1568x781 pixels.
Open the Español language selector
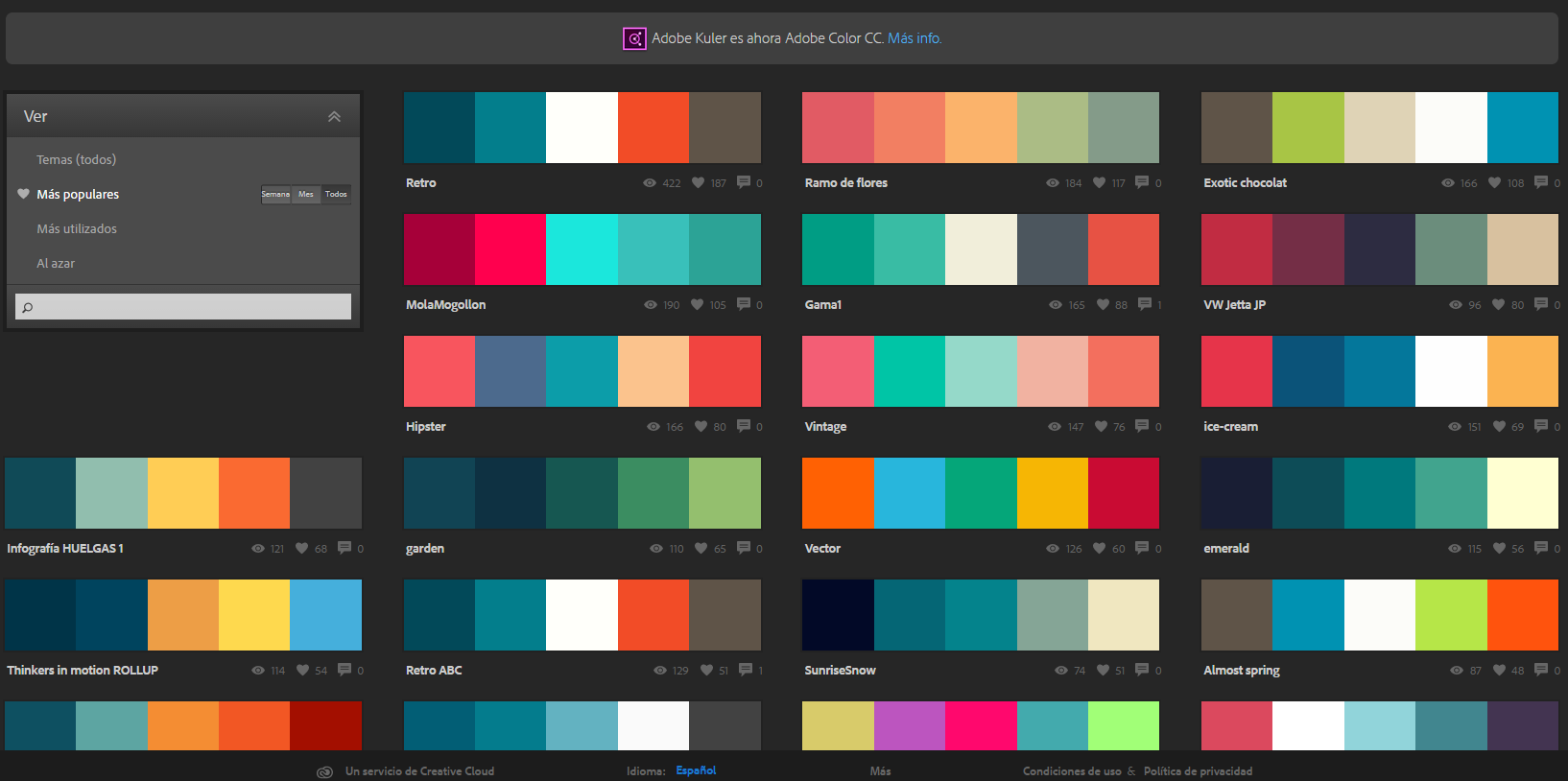696,770
